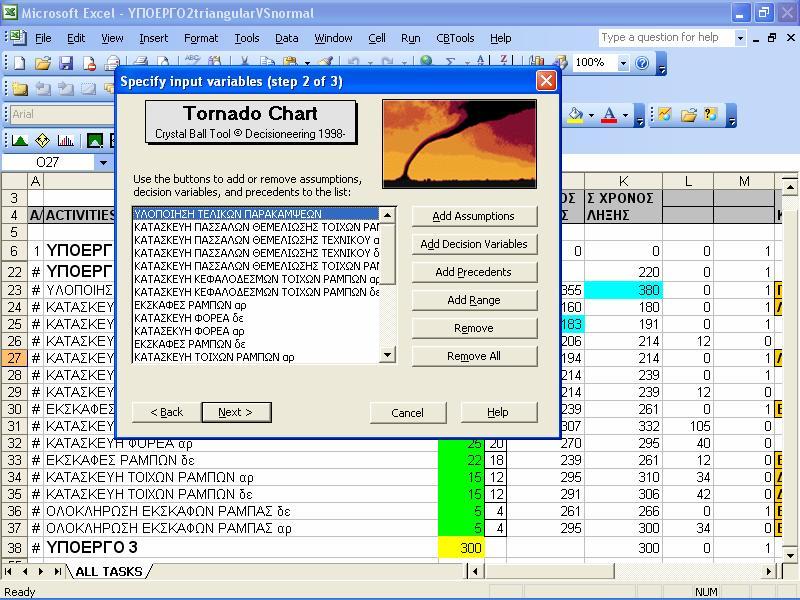Click the Add Decision Variables button
Screen dimensions: 800x600
point(474,244)
